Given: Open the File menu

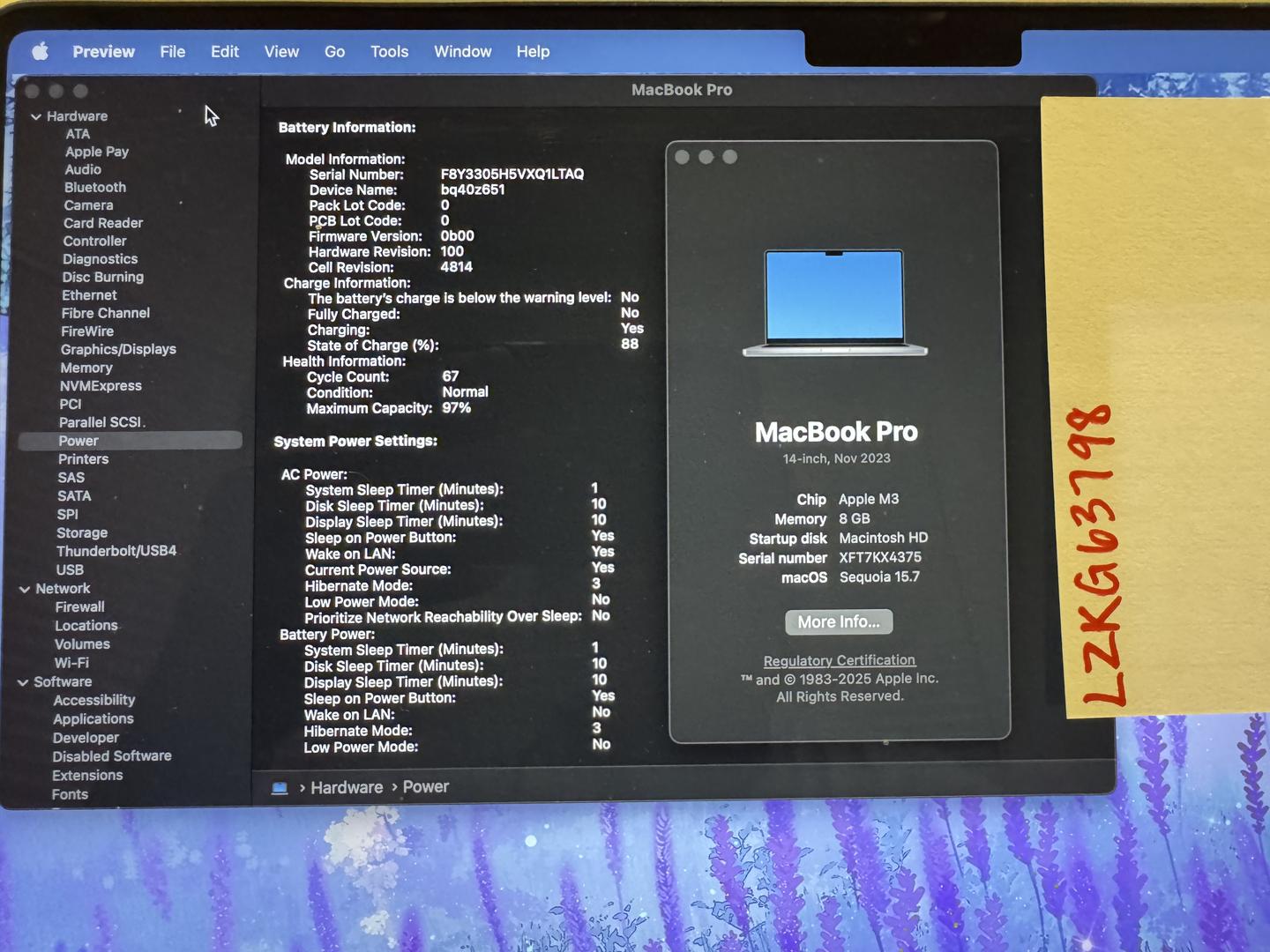Looking at the screenshot, I should (172, 52).
